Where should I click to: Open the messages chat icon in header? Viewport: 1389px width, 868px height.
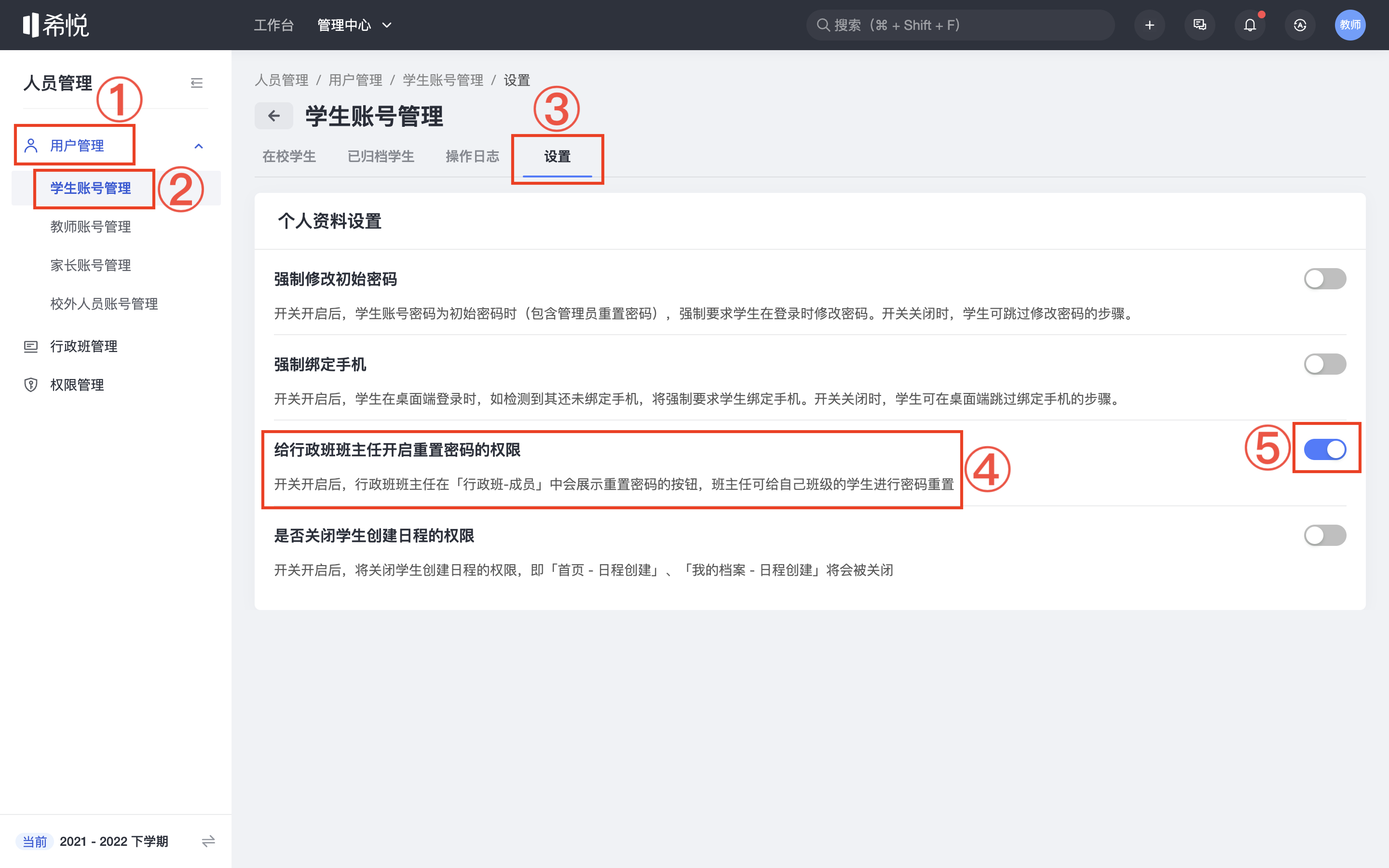(1199, 25)
